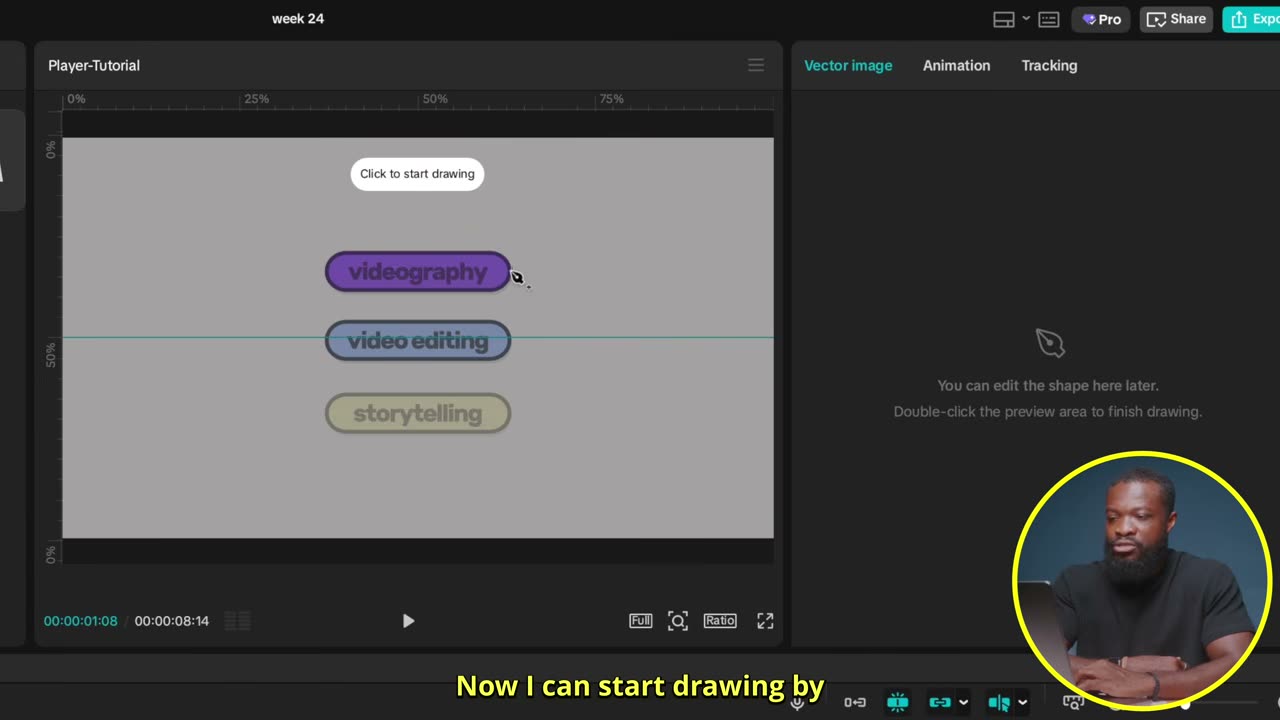Click the preview zoom-to-fit magnifier icon
This screenshot has width=1280, height=720.
point(678,621)
